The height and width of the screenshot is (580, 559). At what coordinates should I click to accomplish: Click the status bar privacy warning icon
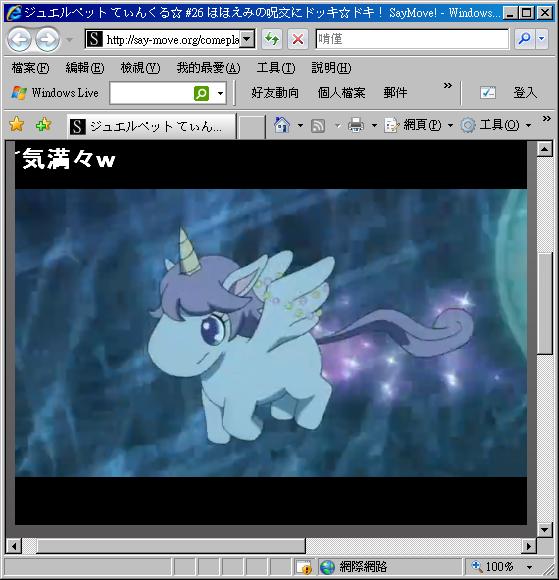(305, 567)
